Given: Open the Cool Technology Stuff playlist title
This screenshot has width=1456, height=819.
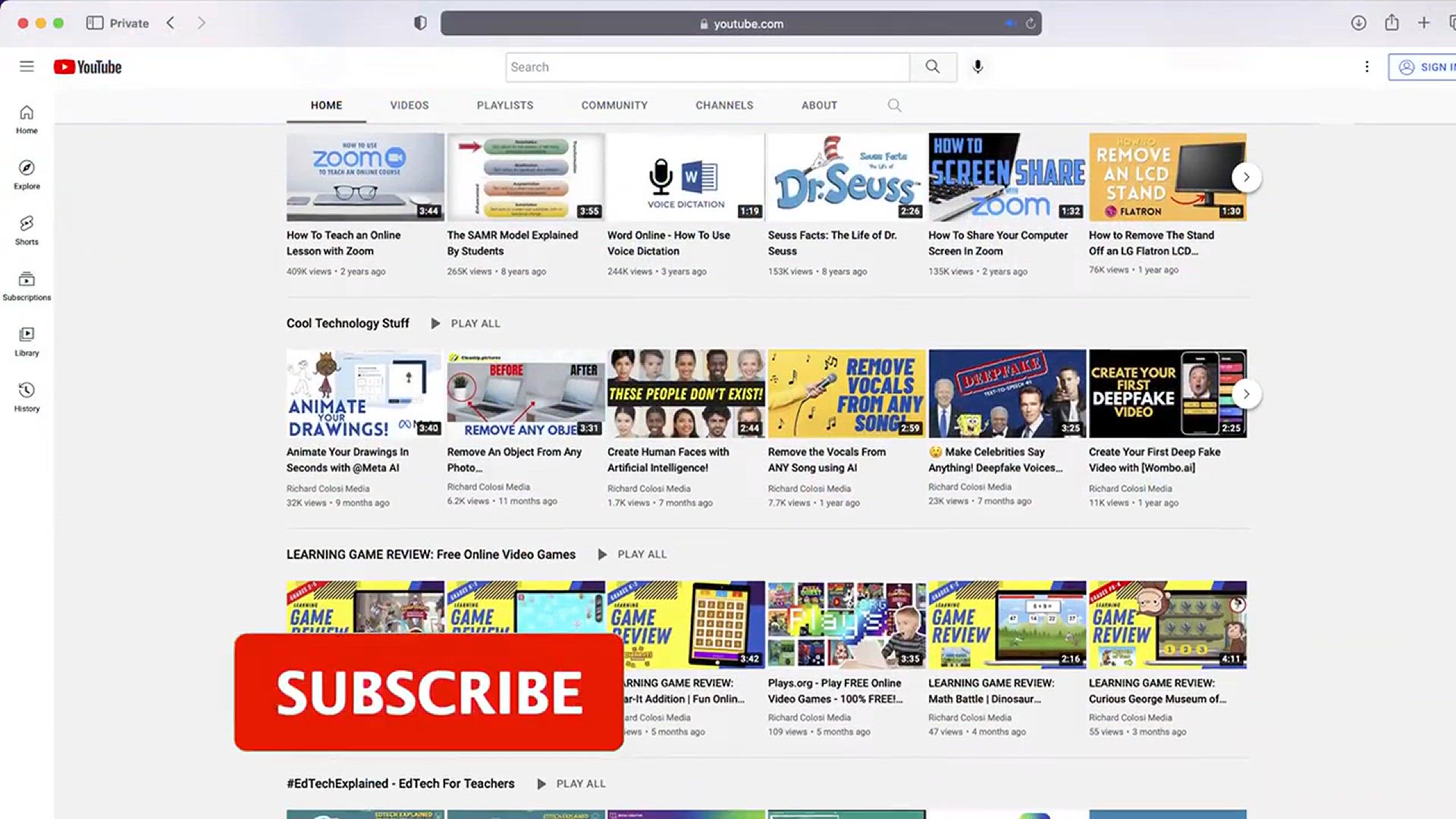Looking at the screenshot, I should pos(347,323).
